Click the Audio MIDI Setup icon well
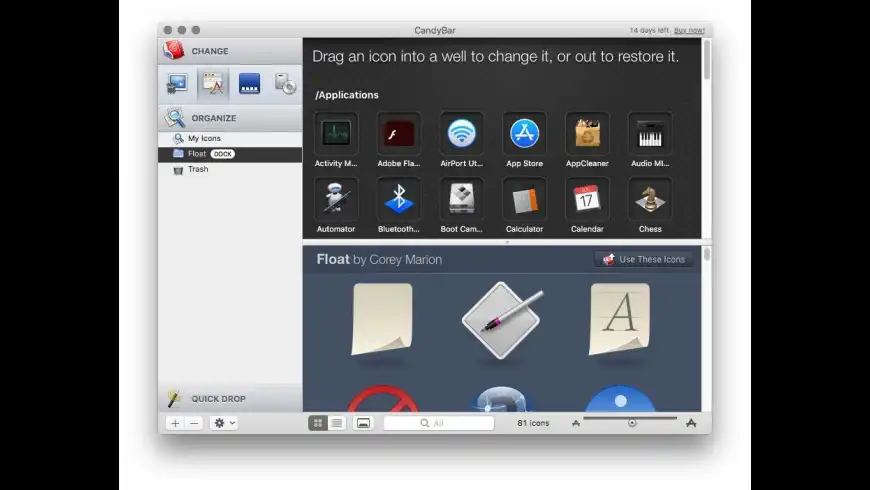This screenshot has width=870, height=490. tap(650, 133)
